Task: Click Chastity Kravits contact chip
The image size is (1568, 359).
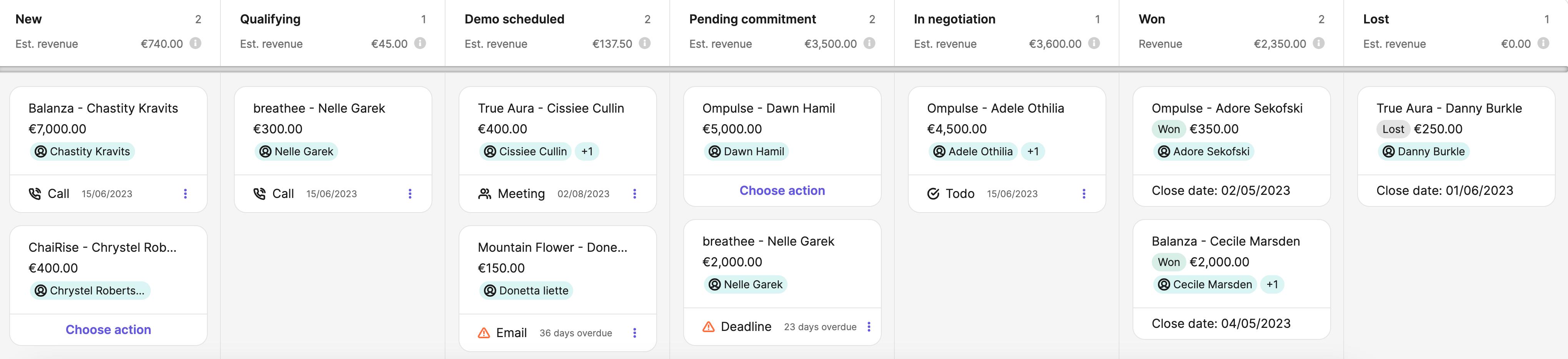Action: (82, 151)
